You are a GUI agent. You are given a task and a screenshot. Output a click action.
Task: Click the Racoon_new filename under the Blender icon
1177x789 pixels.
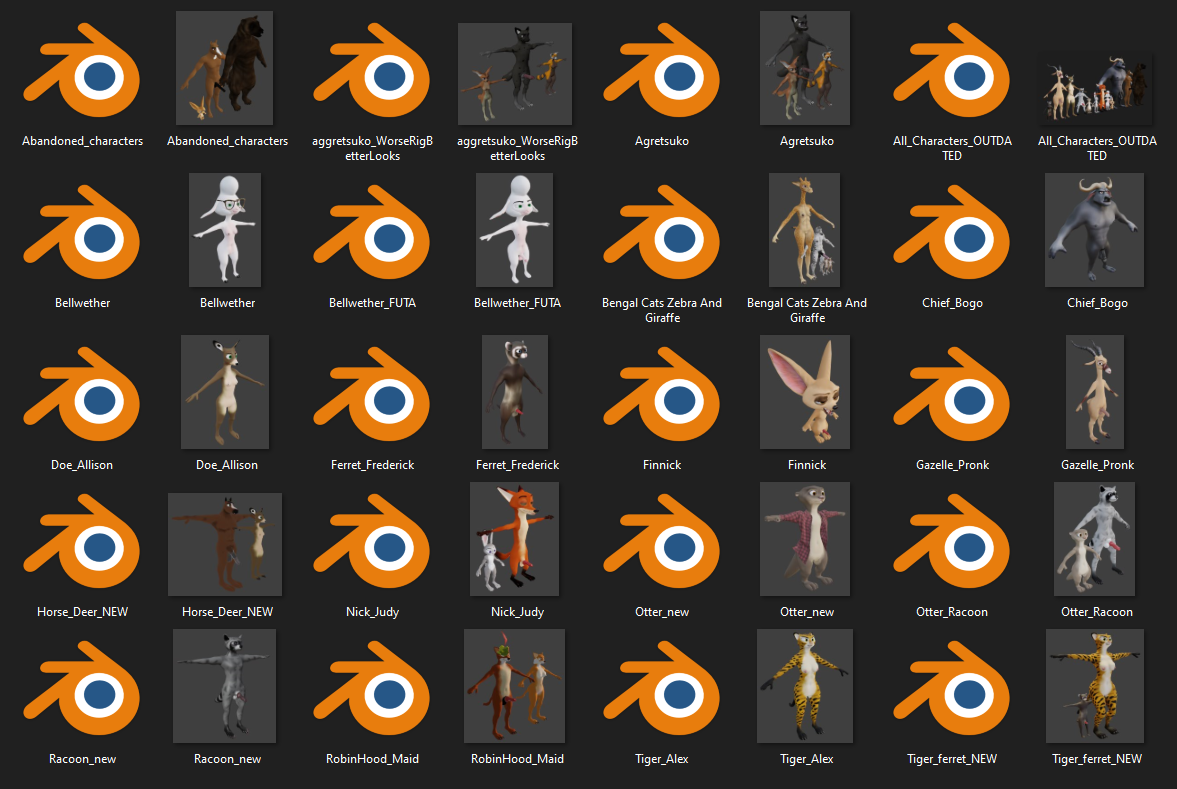(x=82, y=759)
